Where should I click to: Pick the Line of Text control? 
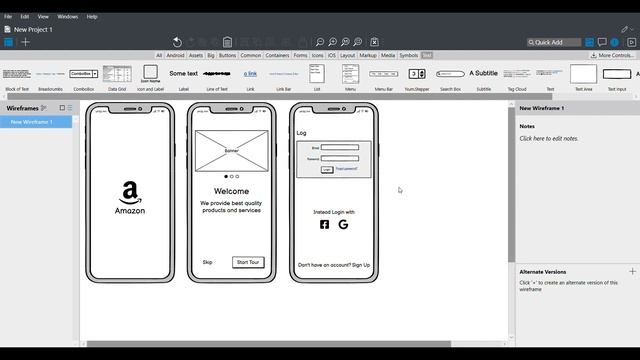click(x=217, y=77)
